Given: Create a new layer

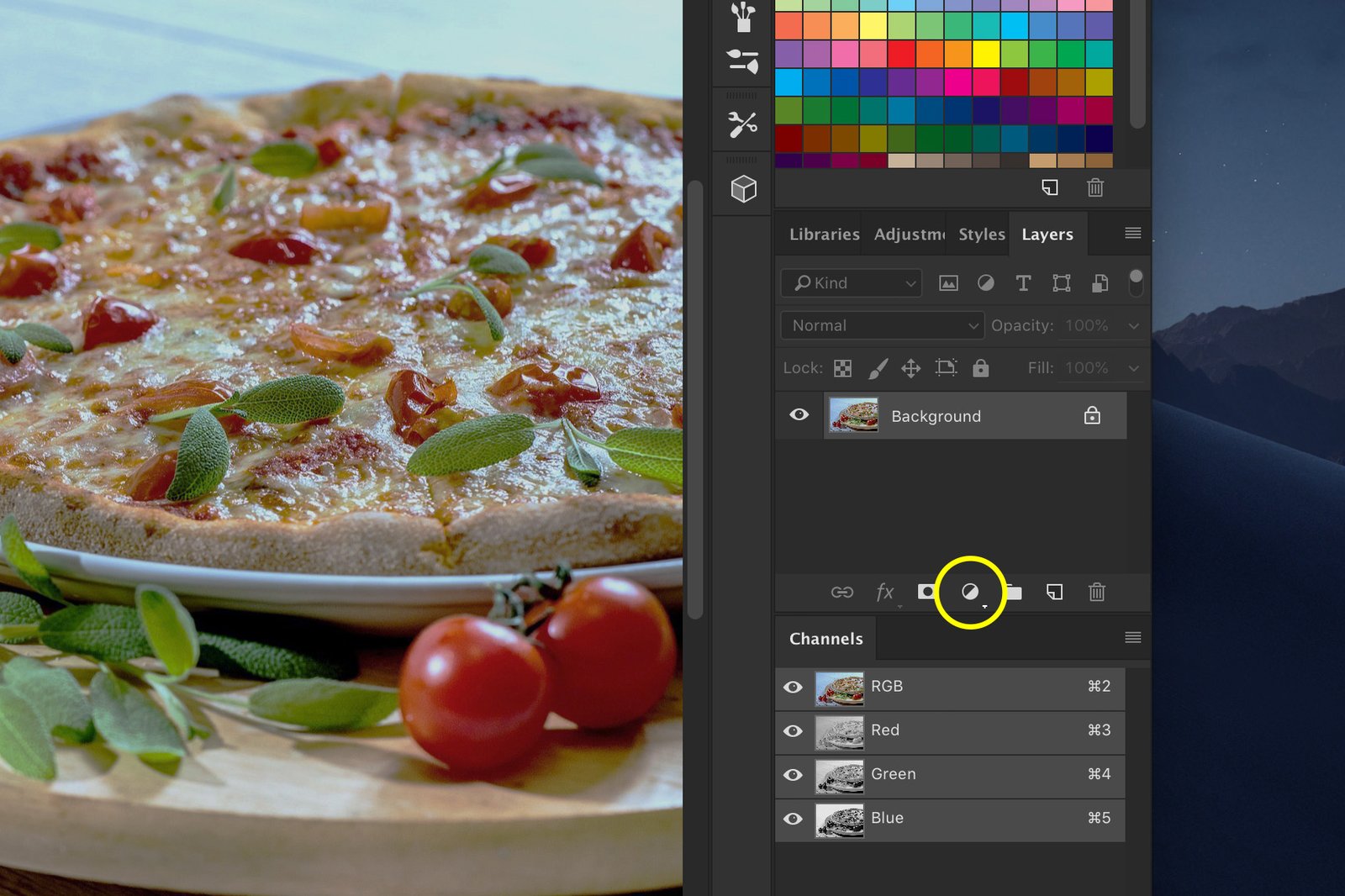Looking at the screenshot, I should 1053,593.
